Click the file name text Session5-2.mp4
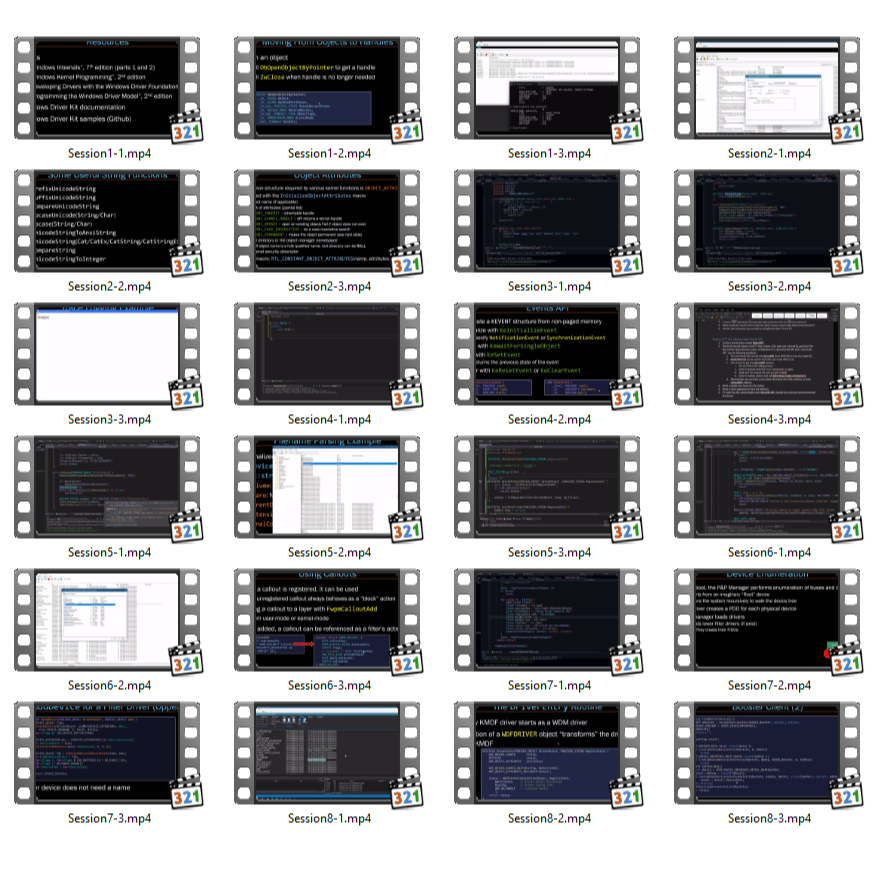Screen dimensions: 876x876 (x=330, y=553)
